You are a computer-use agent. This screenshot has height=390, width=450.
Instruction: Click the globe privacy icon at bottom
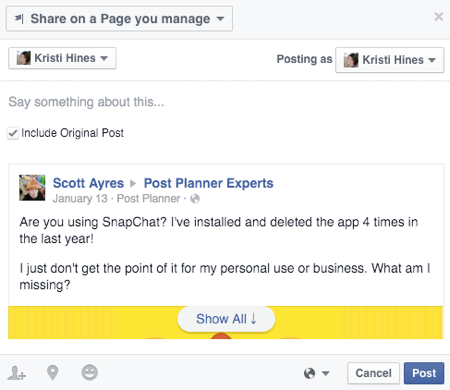[x=309, y=373]
